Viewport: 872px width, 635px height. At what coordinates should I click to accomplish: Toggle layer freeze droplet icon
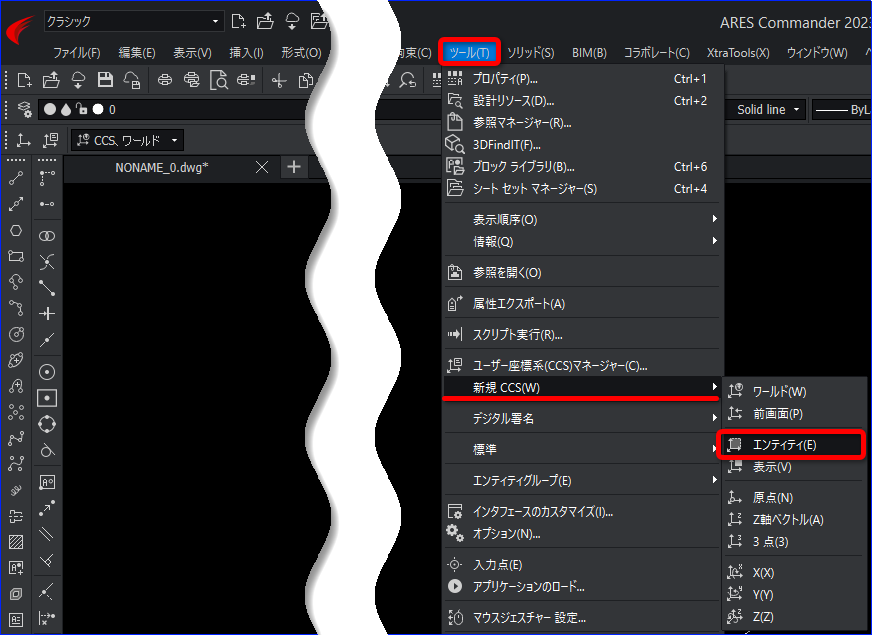click(x=66, y=110)
